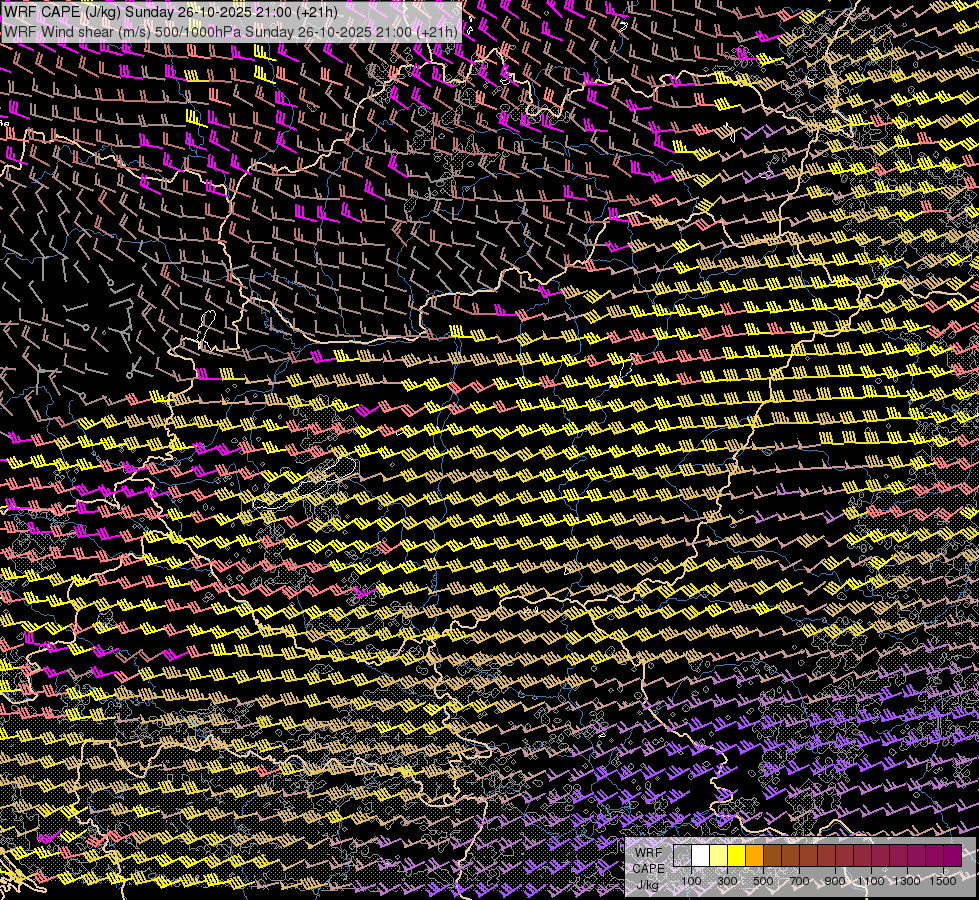The height and width of the screenshot is (900, 979).
Task: Click the legend value 1500
Action: pyautogui.click(x=943, y=881)
